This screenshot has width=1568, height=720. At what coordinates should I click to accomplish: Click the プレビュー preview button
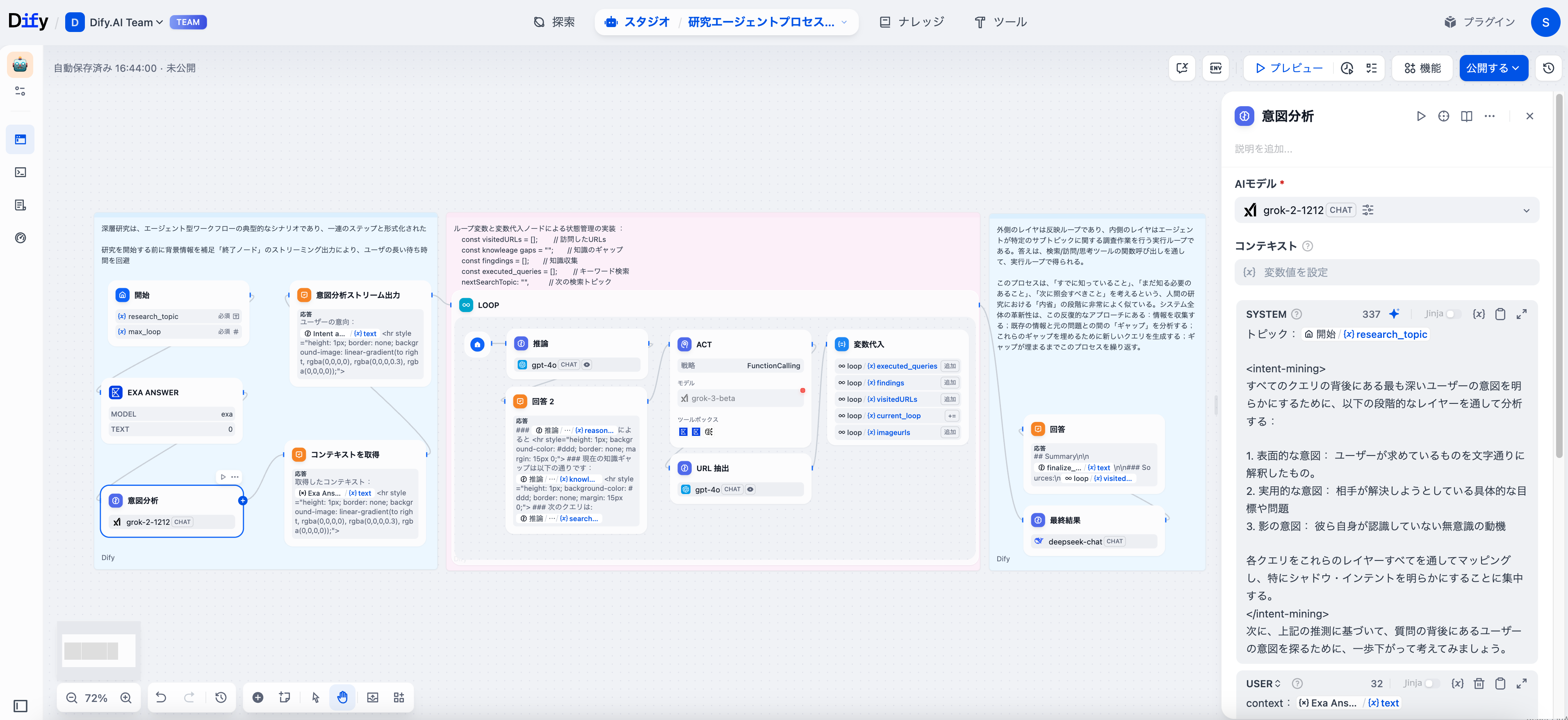pyautogui.click(x=1289, y=68)
